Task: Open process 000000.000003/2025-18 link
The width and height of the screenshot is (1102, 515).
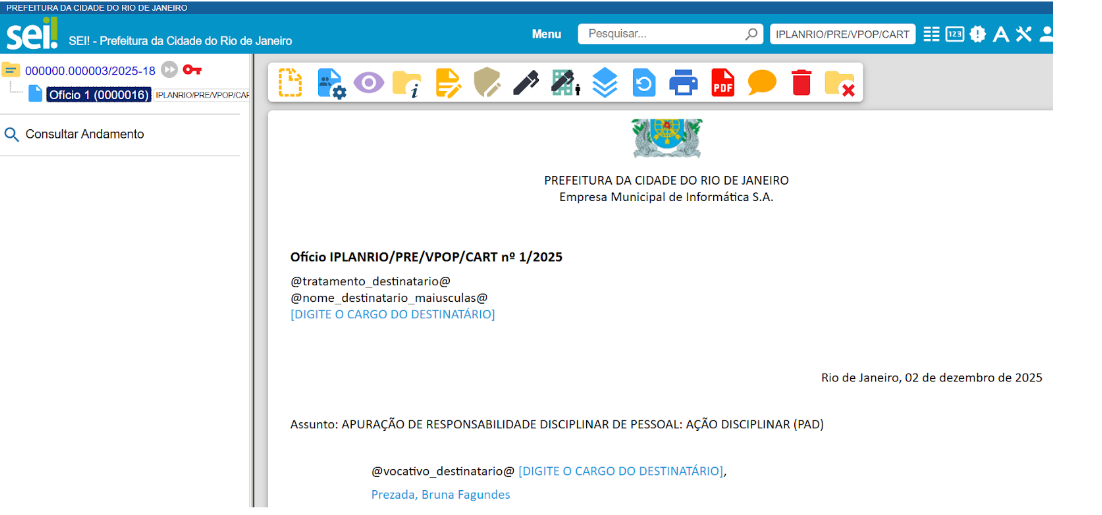Action: click(90, 70)
